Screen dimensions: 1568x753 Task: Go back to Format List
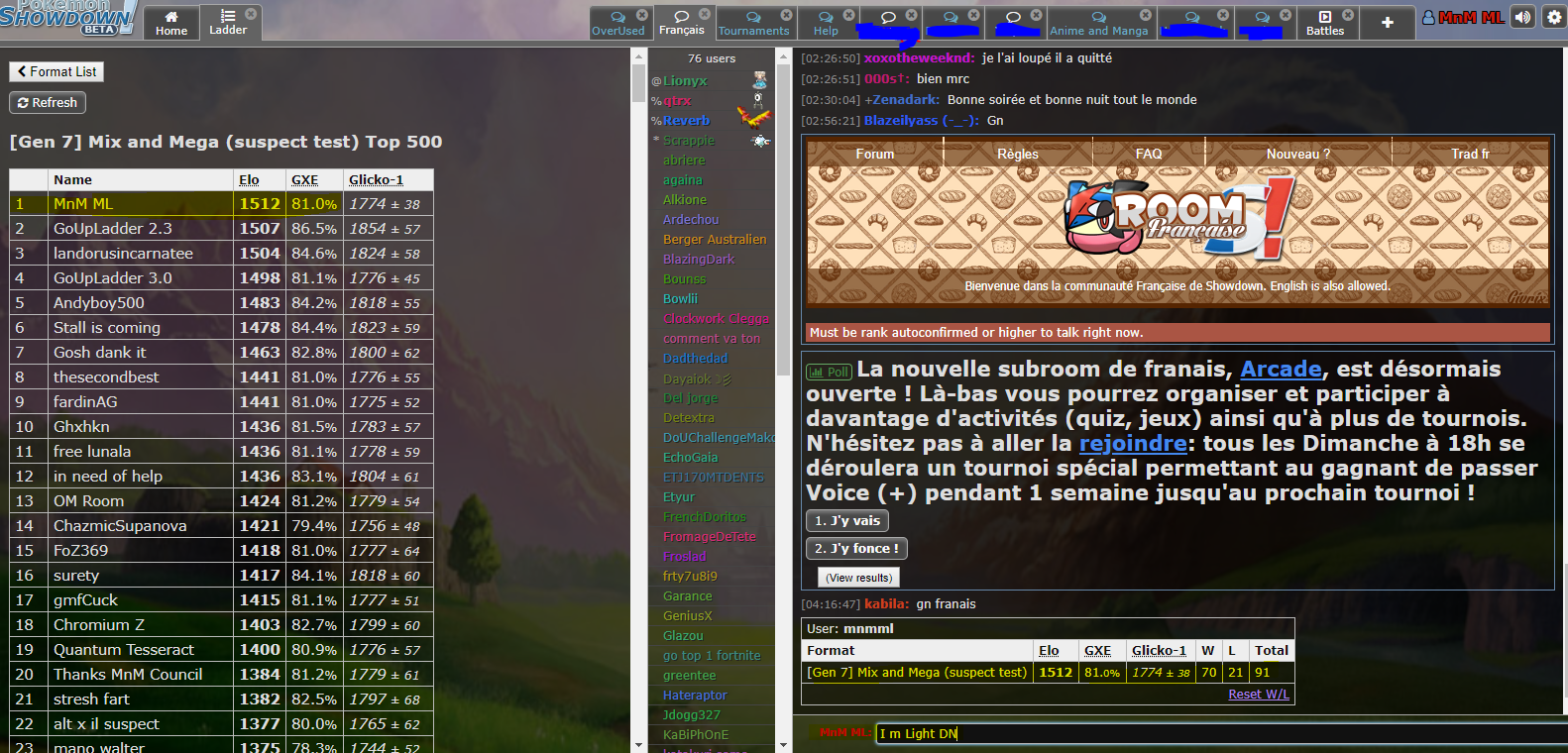pos(56,71)
